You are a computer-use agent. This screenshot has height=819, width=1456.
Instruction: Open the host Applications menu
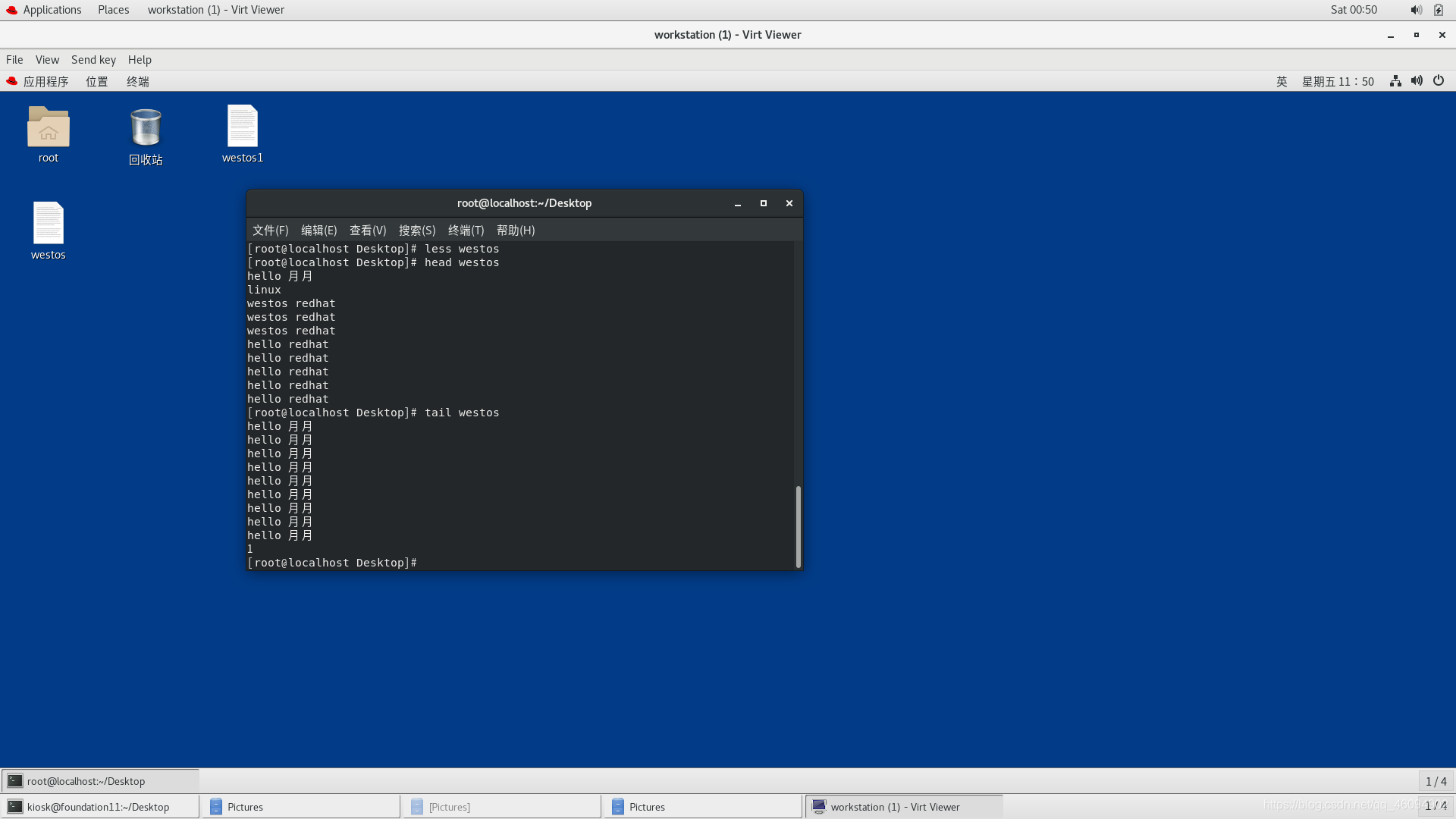coord(52,10)
